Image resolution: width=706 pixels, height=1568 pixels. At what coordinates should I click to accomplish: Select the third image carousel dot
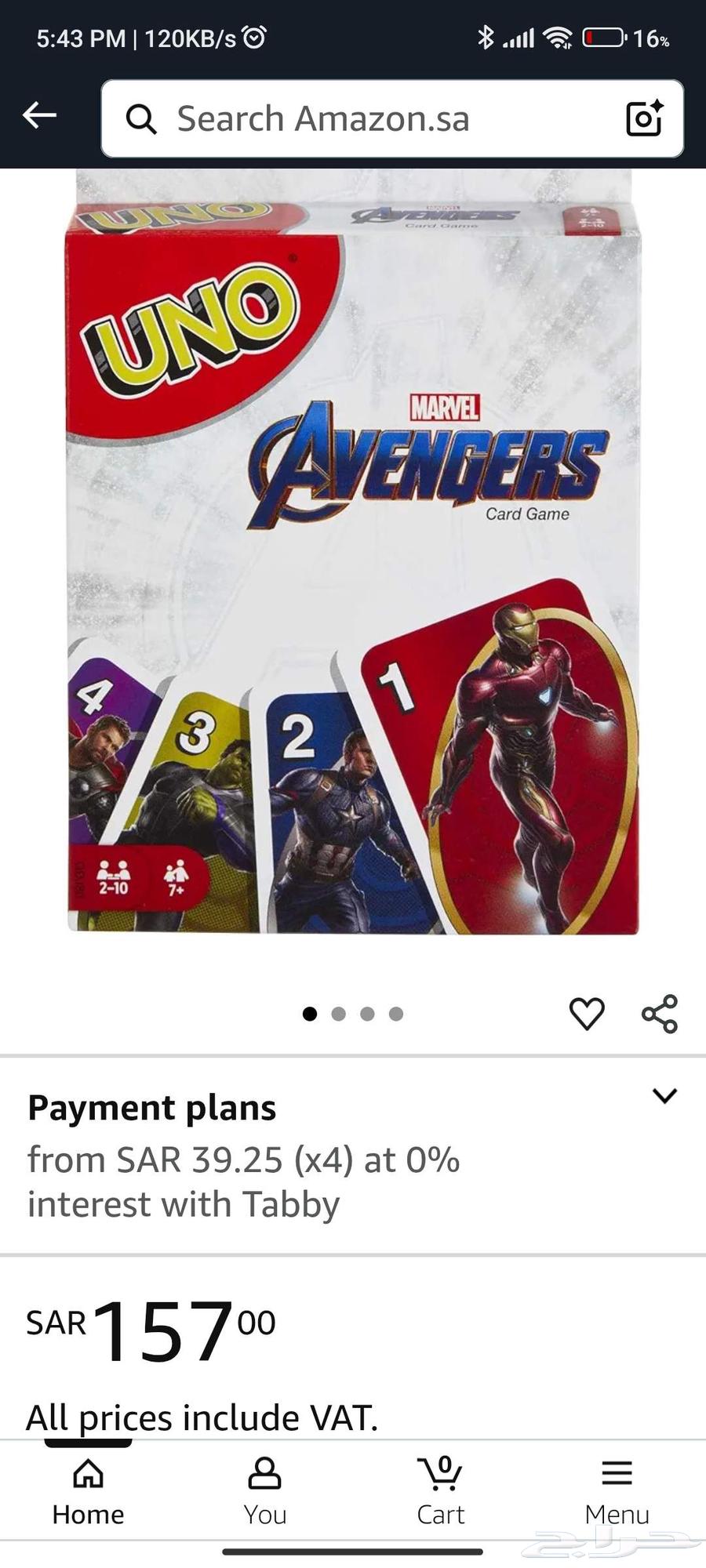pyautogui.click(x=367, y=1014)
